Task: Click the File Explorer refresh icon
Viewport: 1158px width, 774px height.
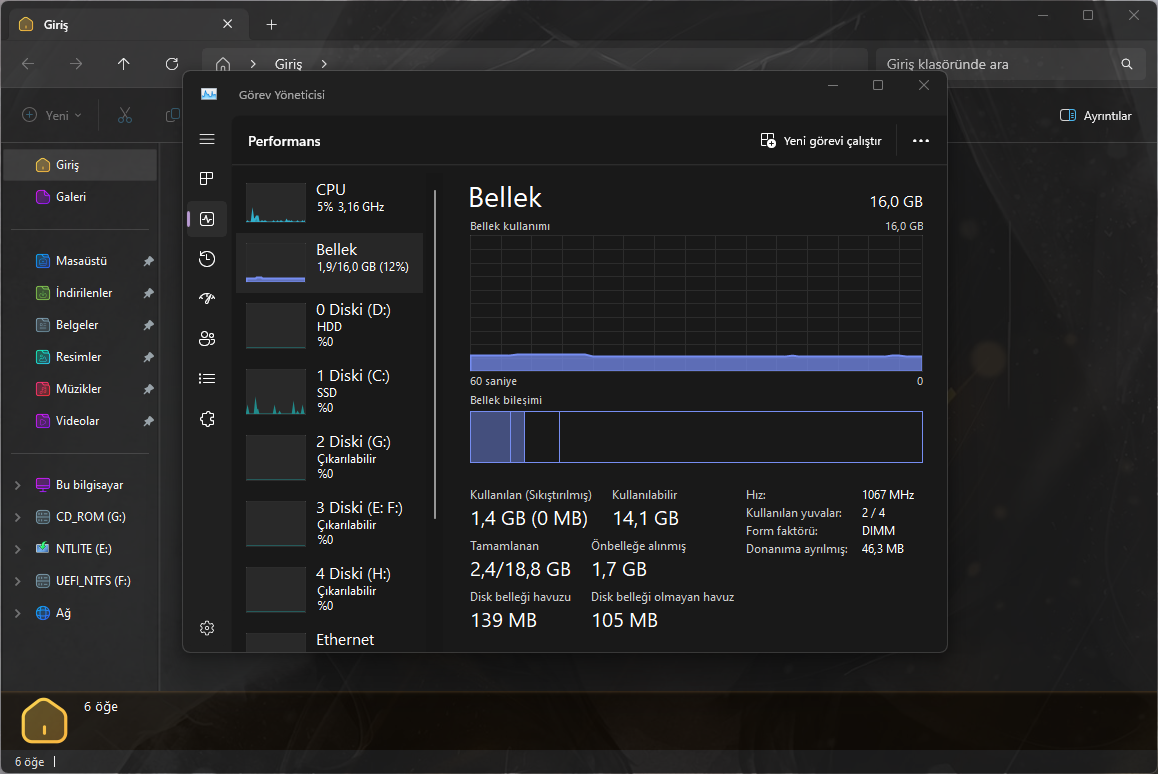Action: [172, 64]
